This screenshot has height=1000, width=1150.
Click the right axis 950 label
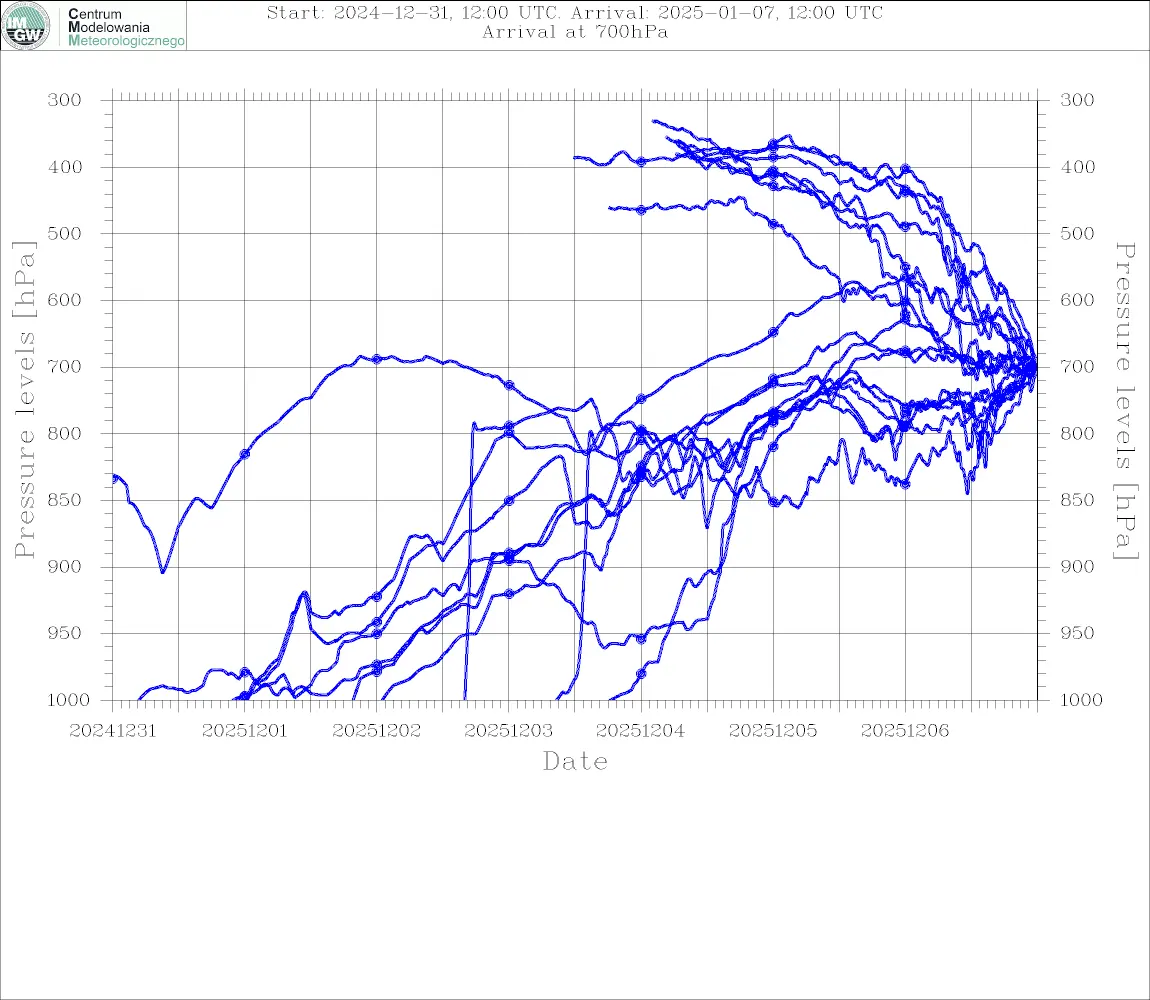tap(1077, 632)
